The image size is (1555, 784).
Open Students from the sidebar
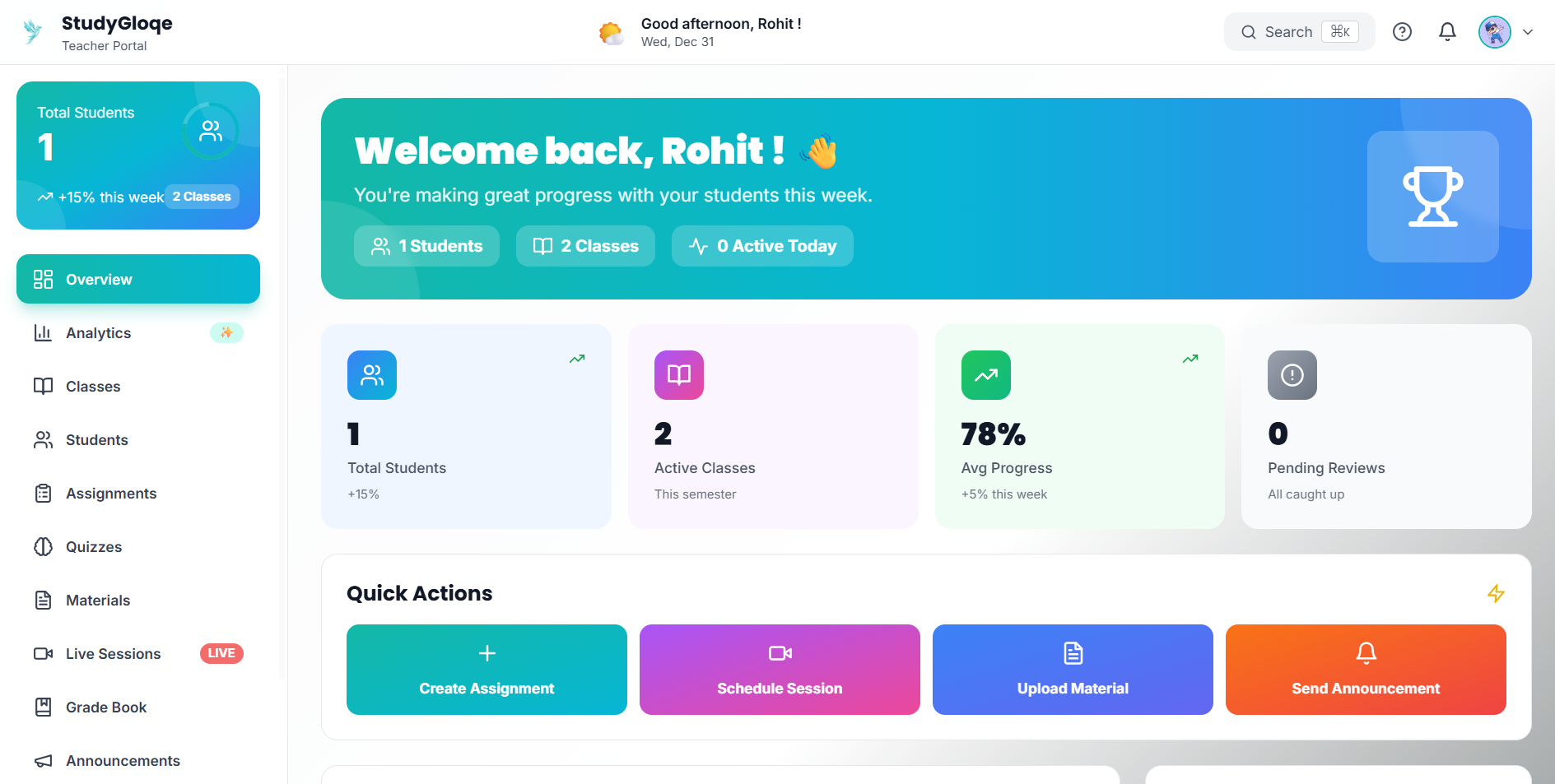click(138, 439)
